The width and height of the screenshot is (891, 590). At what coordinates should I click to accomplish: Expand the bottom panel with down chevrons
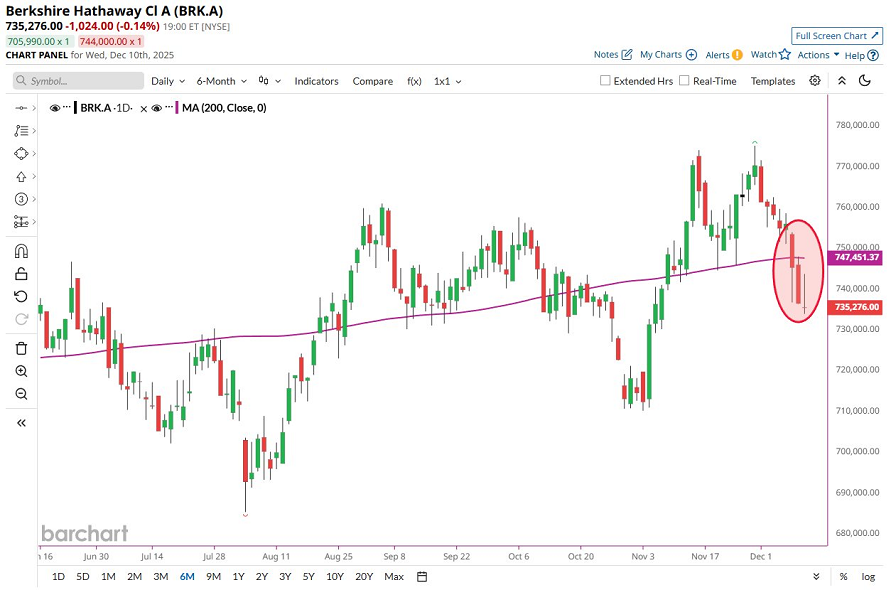coord(816,576)
